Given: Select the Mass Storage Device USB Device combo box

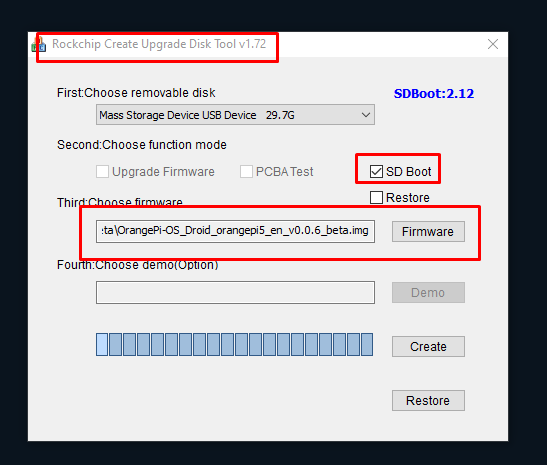Looking at the screenshot, I should pos(235,115).
